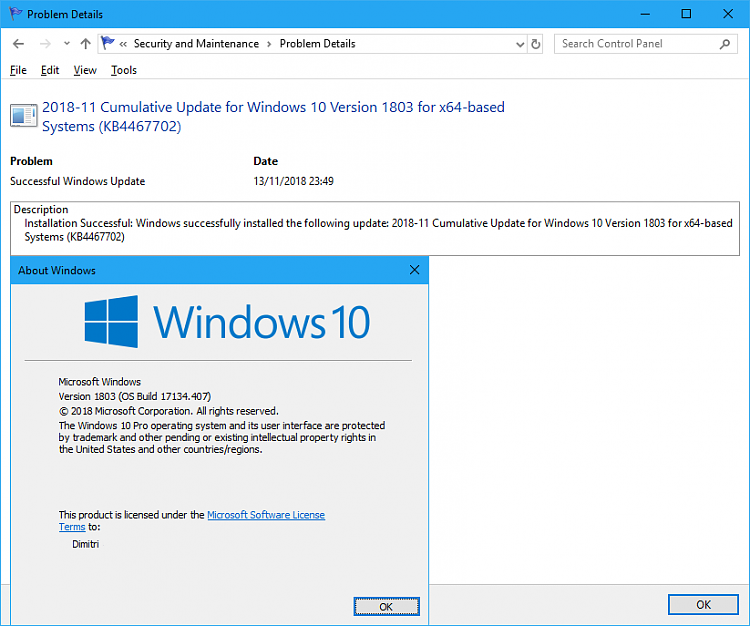This screenshot has width=750, height=626.
Task: Click the copyright 2018 Microsoft Corporation line
Action: tap(168, 411)
